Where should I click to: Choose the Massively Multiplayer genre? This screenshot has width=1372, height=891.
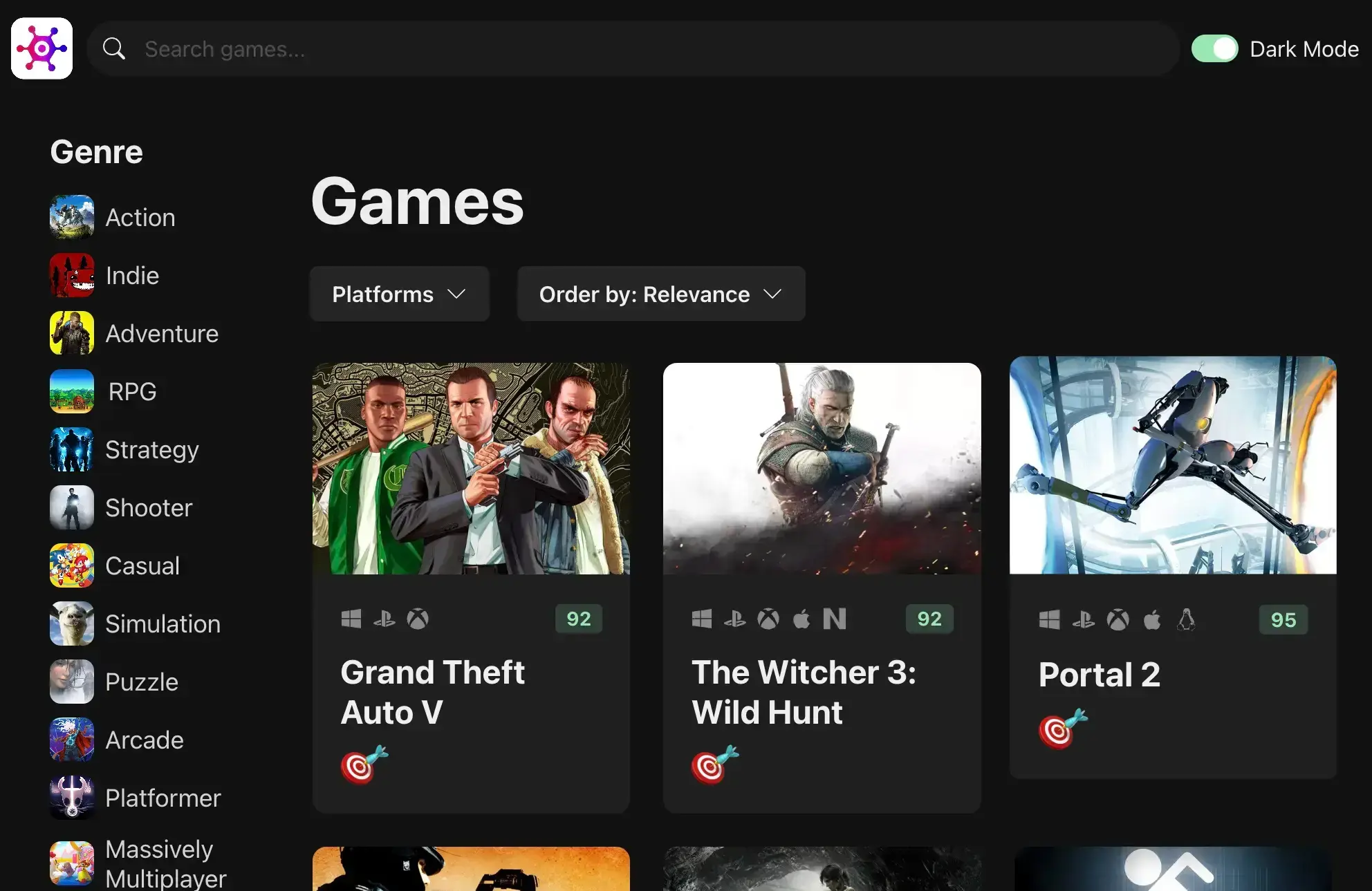[x=166, y=864]
